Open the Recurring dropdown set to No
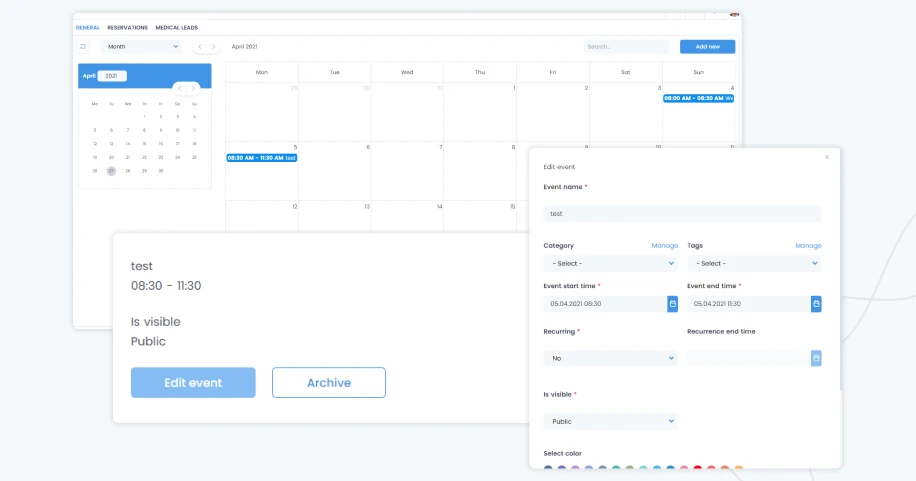The width and height of the screenshot is (916, 481). click(x=610, y=358)
